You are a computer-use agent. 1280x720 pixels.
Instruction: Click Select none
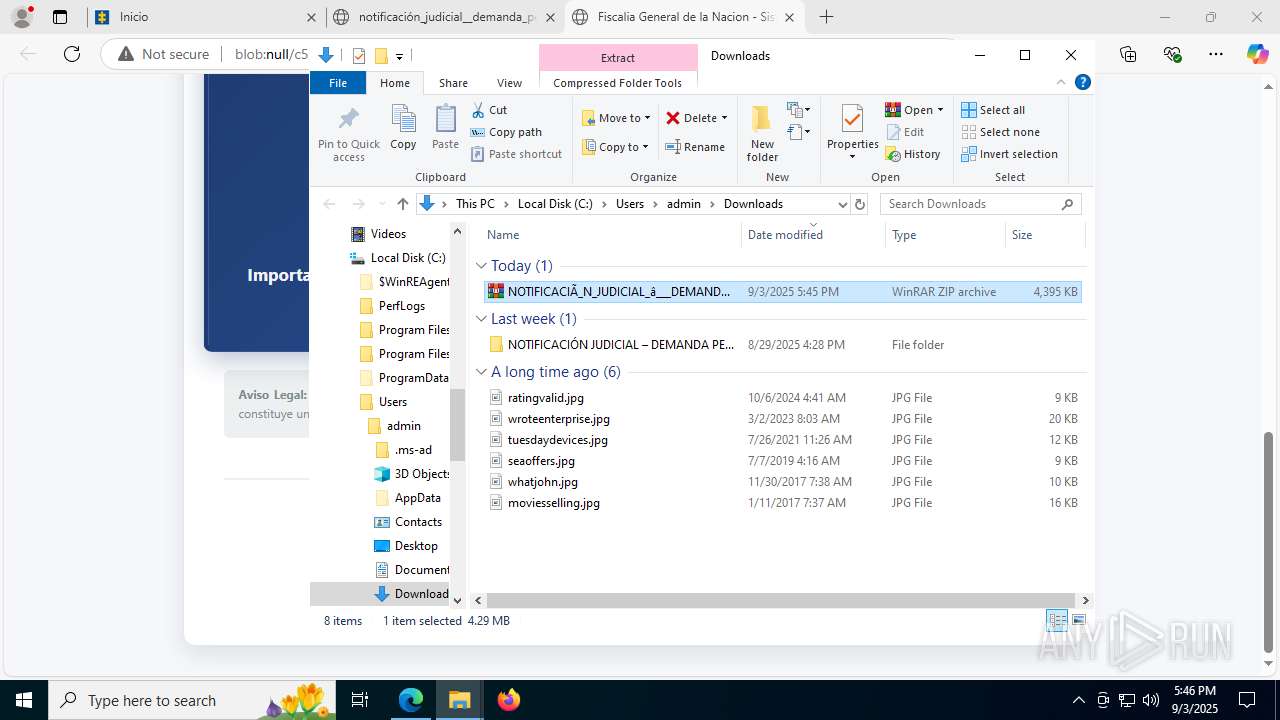pyautogui.click(x=1000, y=132)
